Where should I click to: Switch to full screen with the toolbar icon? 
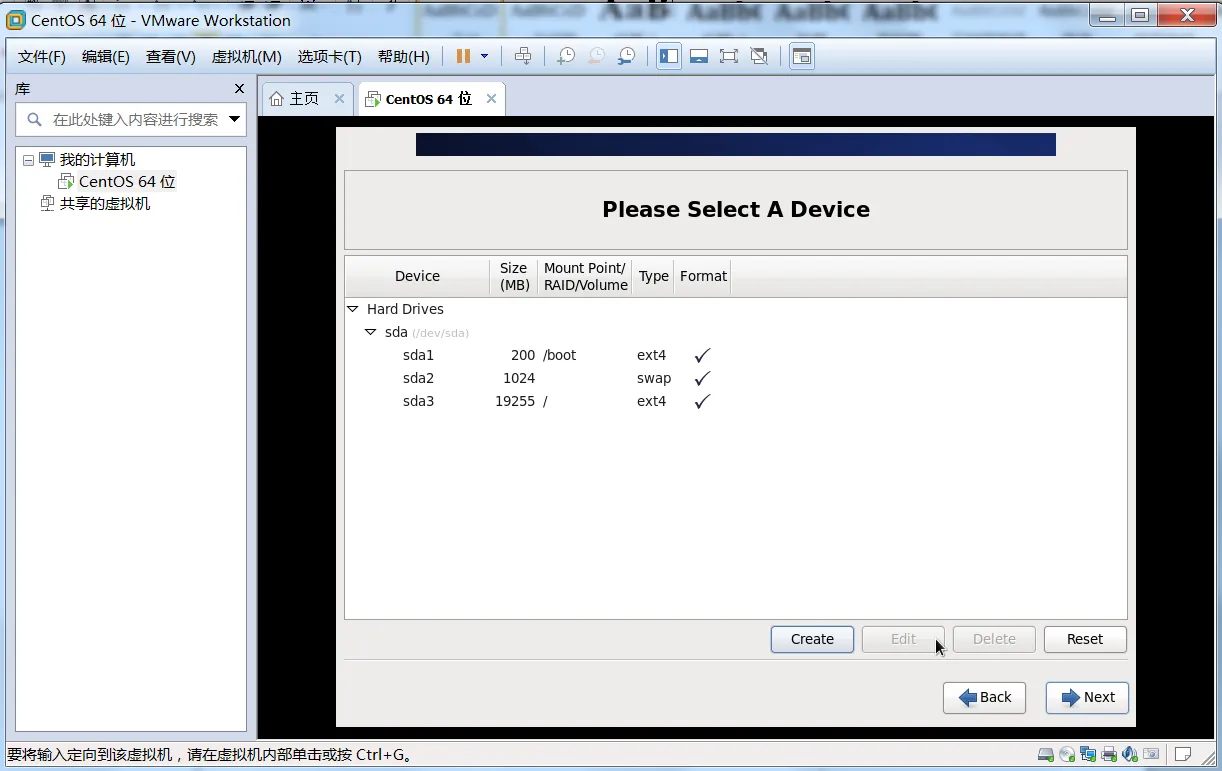729,56
